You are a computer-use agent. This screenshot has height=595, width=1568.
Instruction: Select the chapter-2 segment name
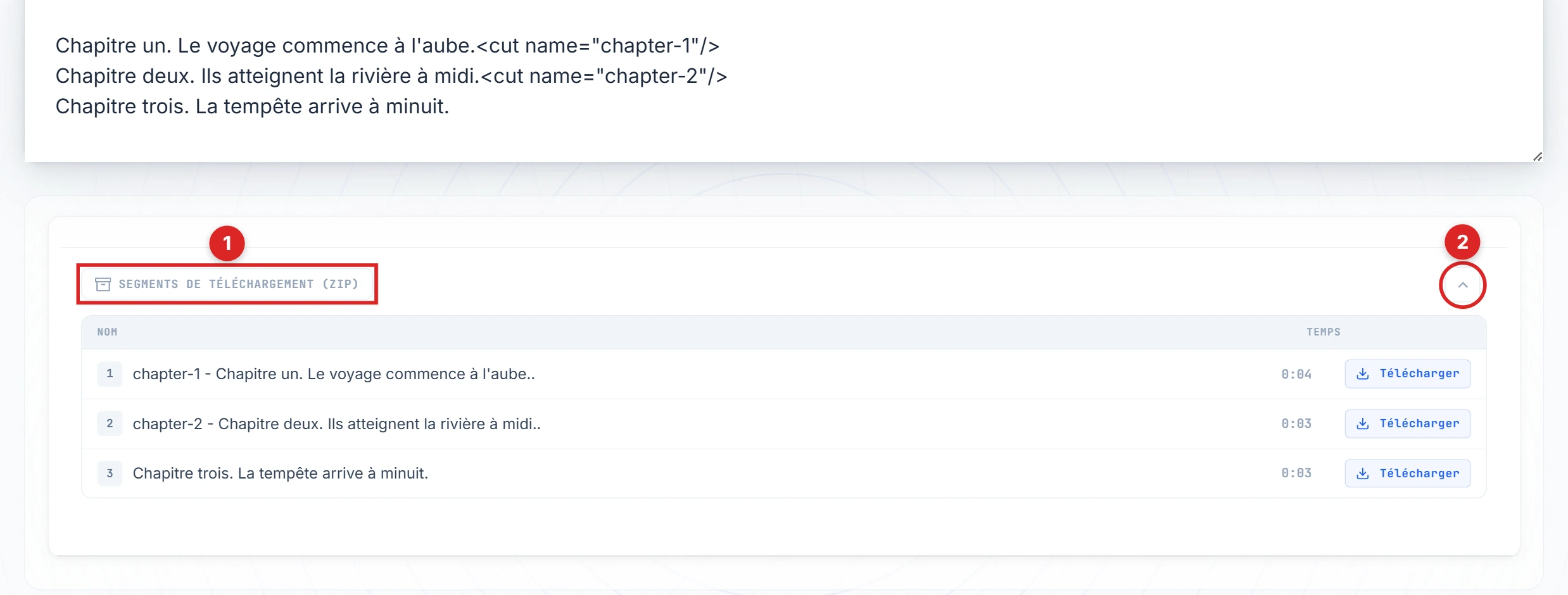click(336, 423)
